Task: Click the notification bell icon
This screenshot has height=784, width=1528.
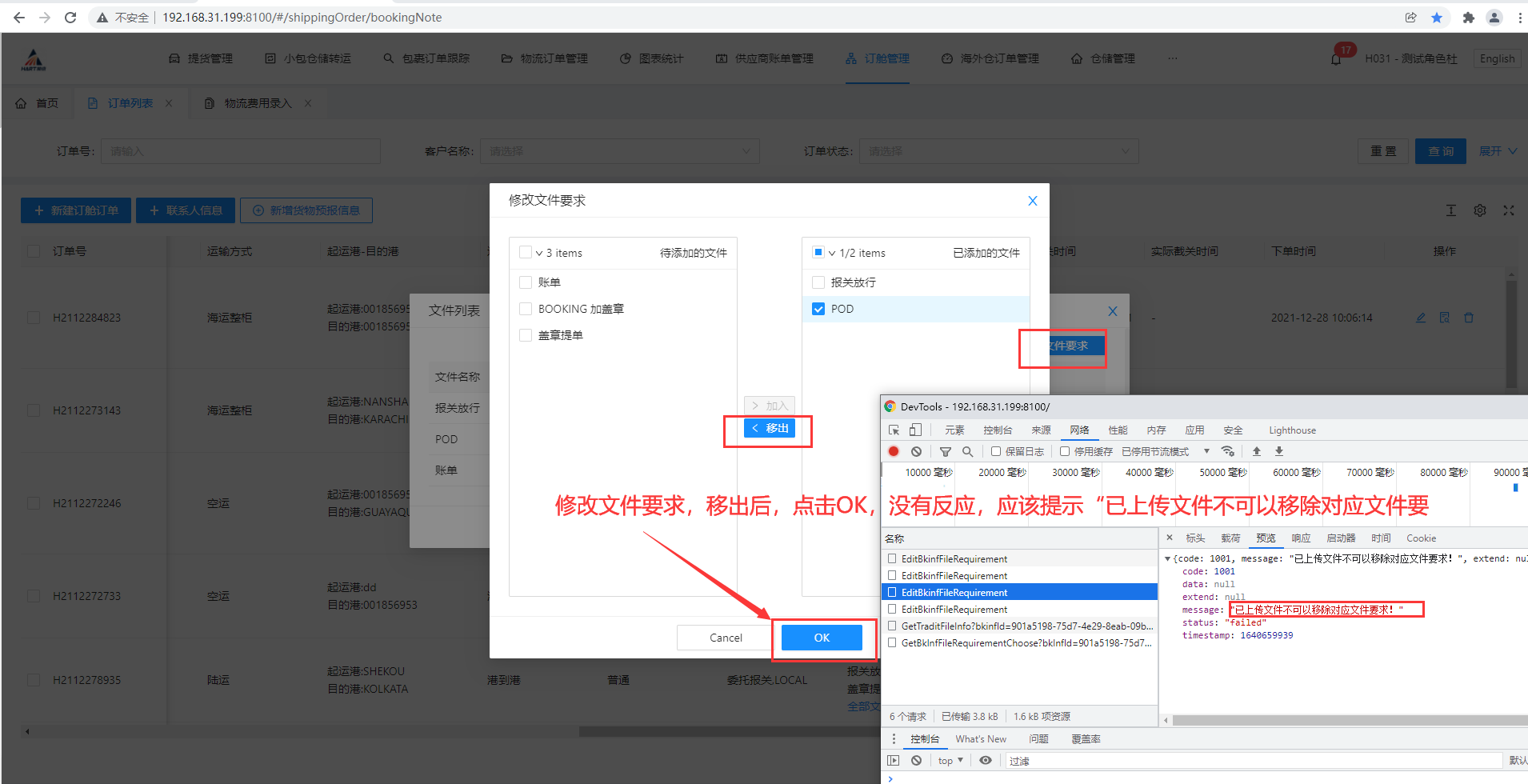Action: point(1336,58)
